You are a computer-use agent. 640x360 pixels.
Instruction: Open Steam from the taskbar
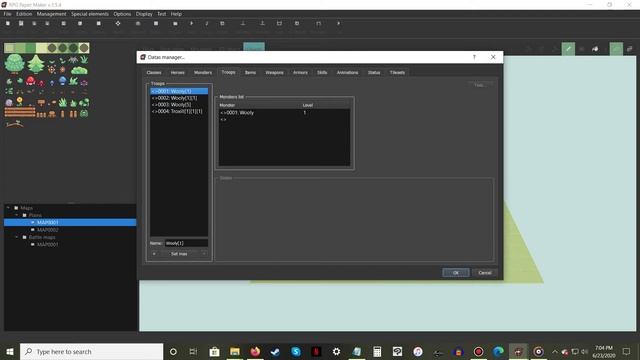click(276, 351)
